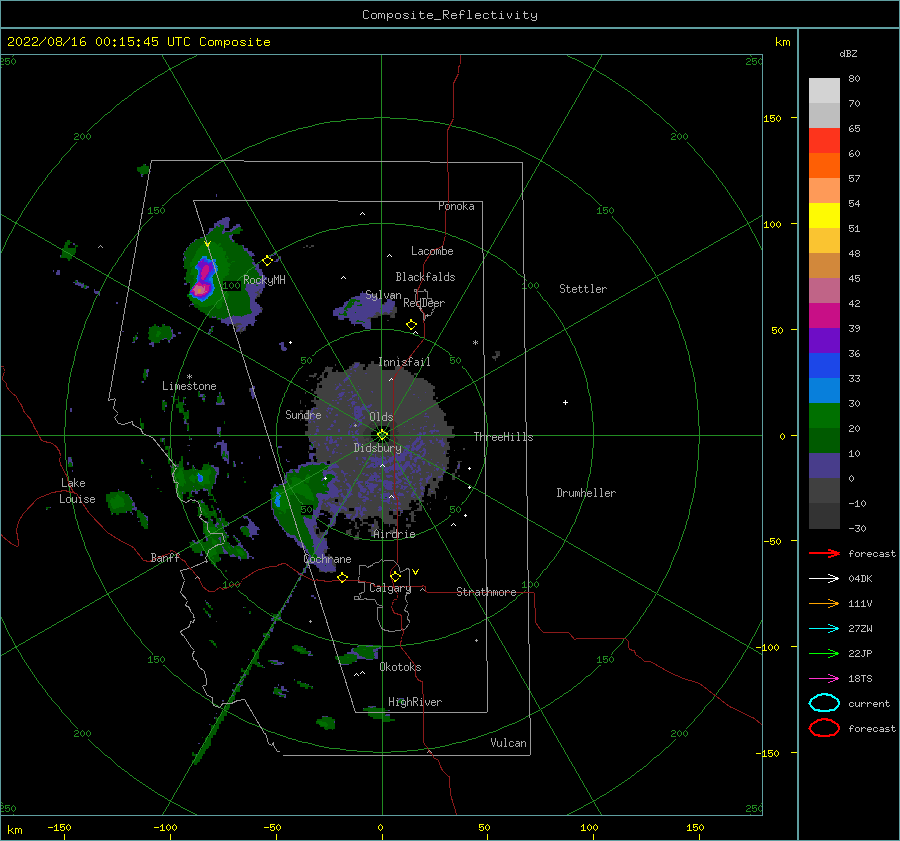Click the white 04DK arrow in legend
Screen dimensions: 900x841
tap(824, 579)
